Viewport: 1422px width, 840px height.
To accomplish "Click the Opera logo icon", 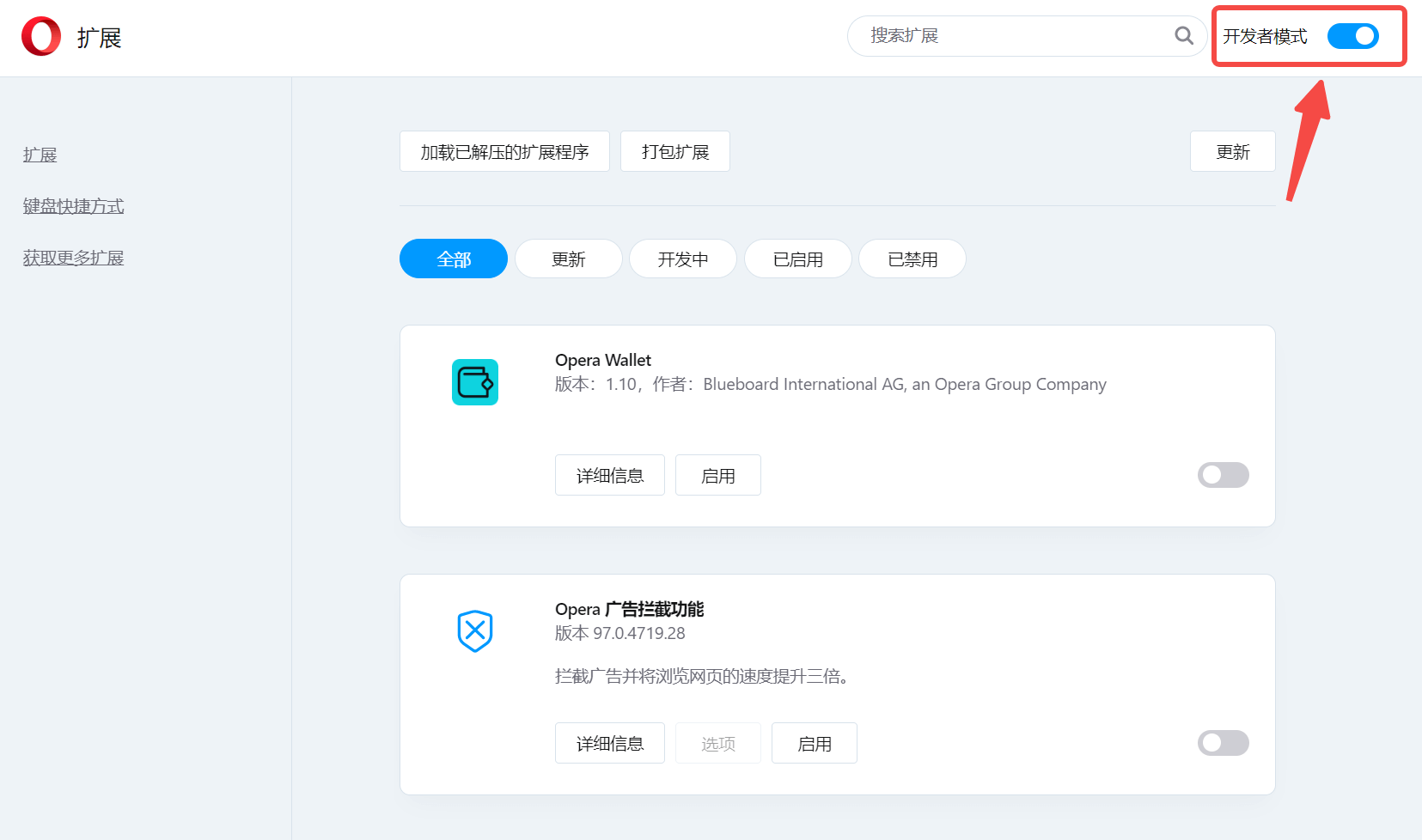I will click(41, 37).
